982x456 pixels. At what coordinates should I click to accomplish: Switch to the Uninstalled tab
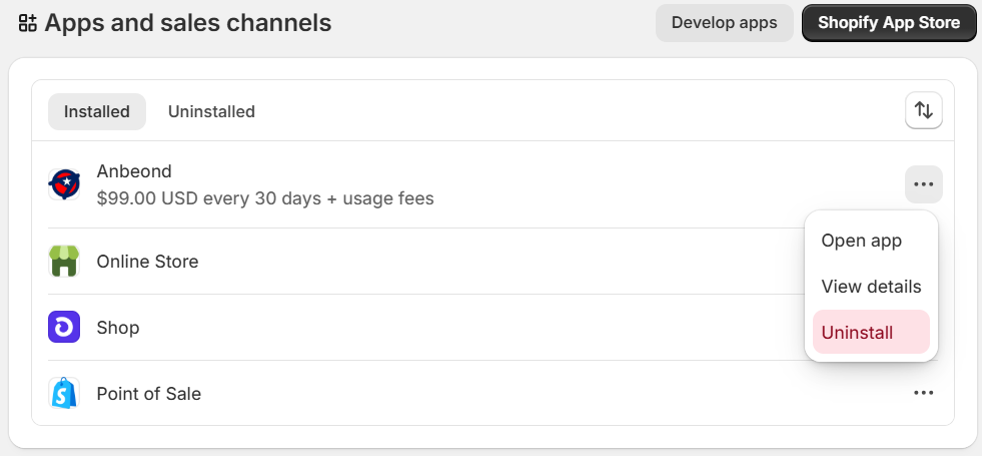211,112
